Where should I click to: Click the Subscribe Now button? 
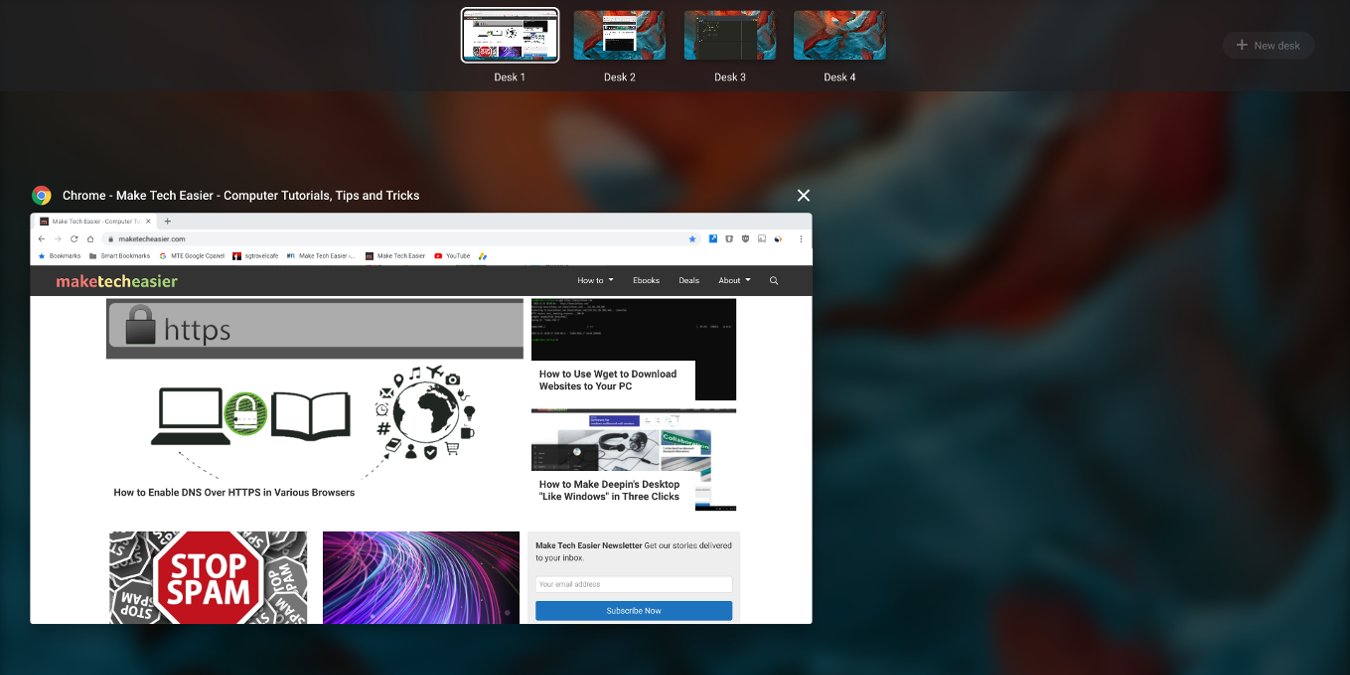(633, 610)
